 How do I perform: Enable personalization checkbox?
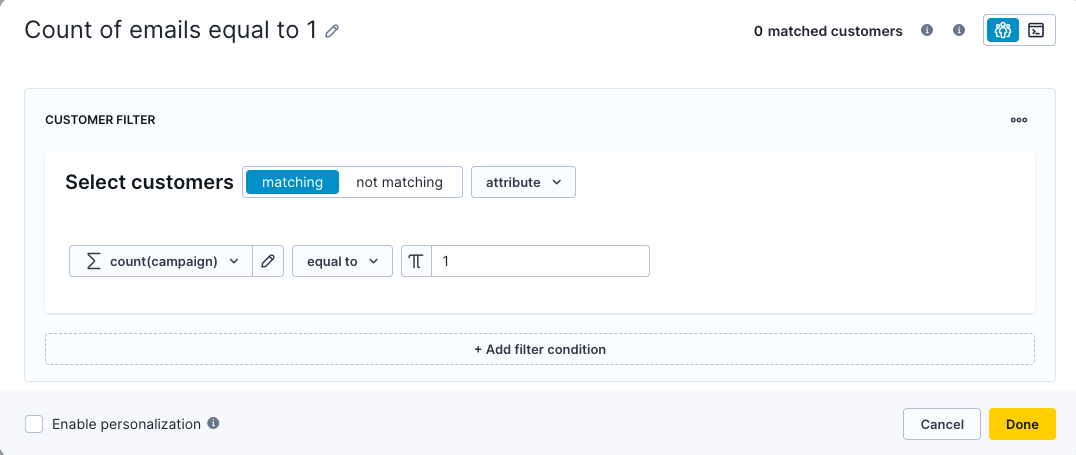(x=34, y=424)
